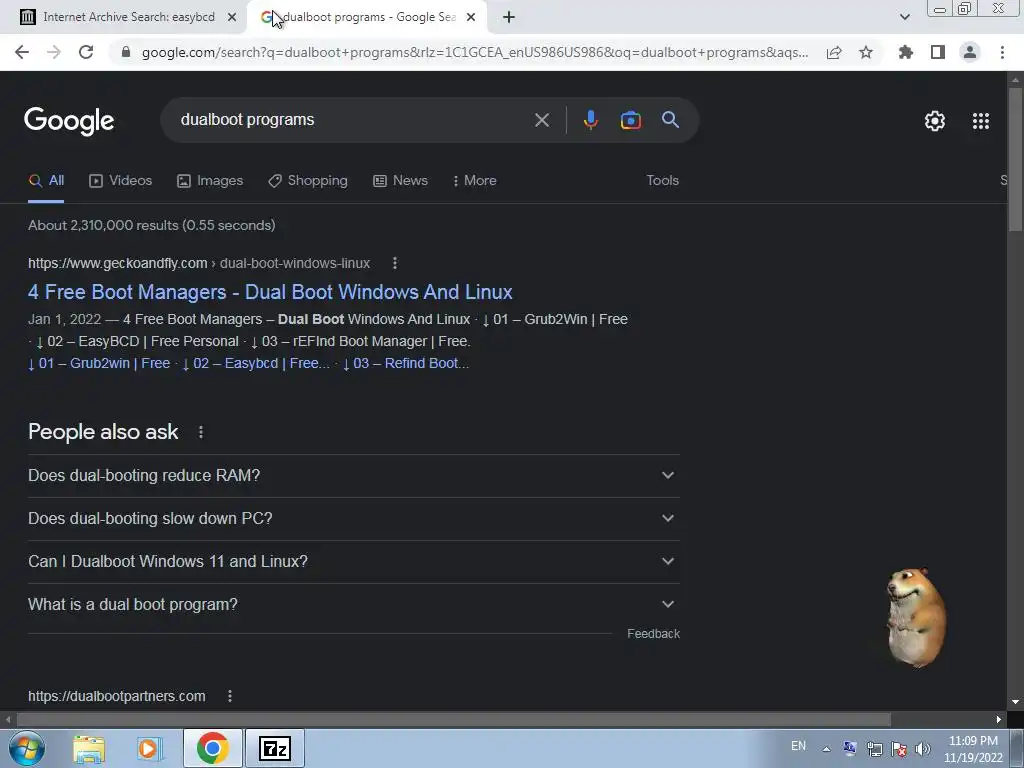Go to the Google logo homepage
This screenshot has height=768, width=1024.
pos(69,121)
